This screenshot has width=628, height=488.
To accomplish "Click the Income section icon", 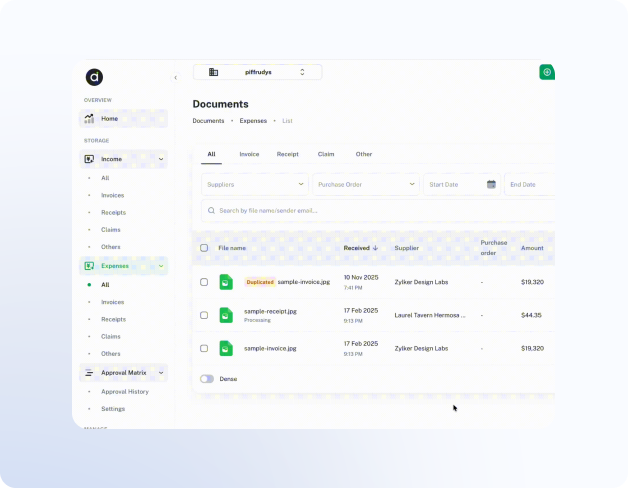I will pyautogui.click(x=89, y=159).
